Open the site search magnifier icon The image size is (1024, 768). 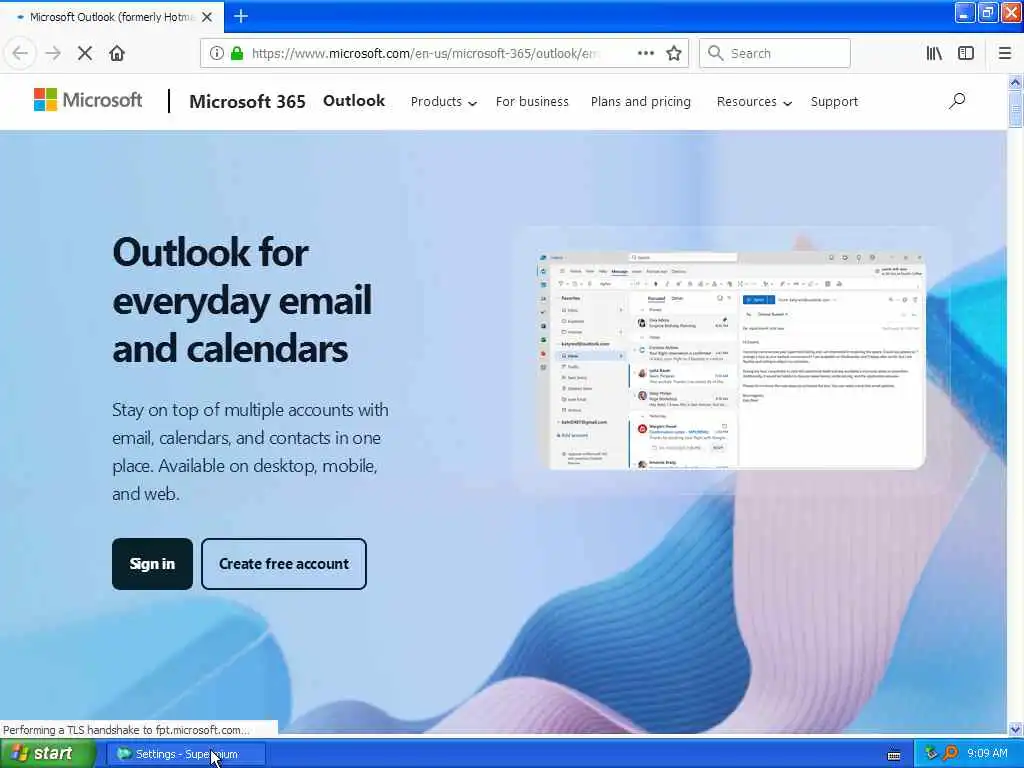tap(957, 101)
